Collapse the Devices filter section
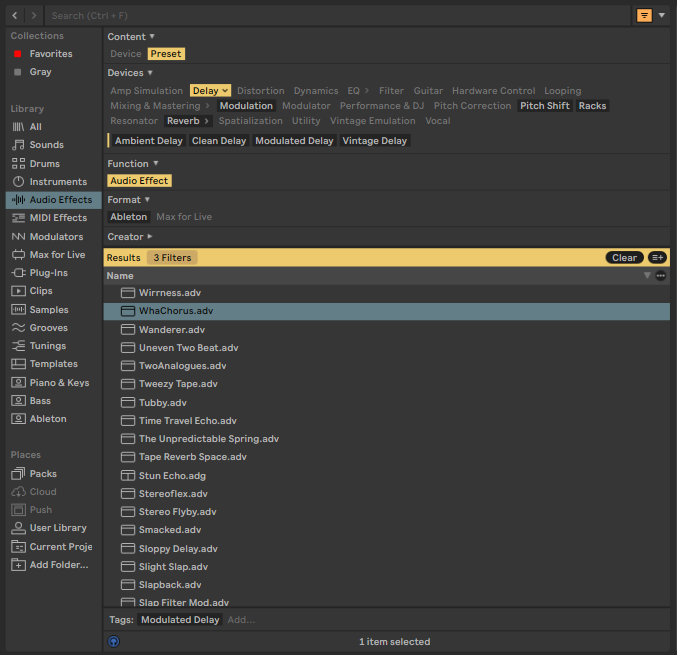Viewport: 677px width, 655px height. [x=150, y=73]
